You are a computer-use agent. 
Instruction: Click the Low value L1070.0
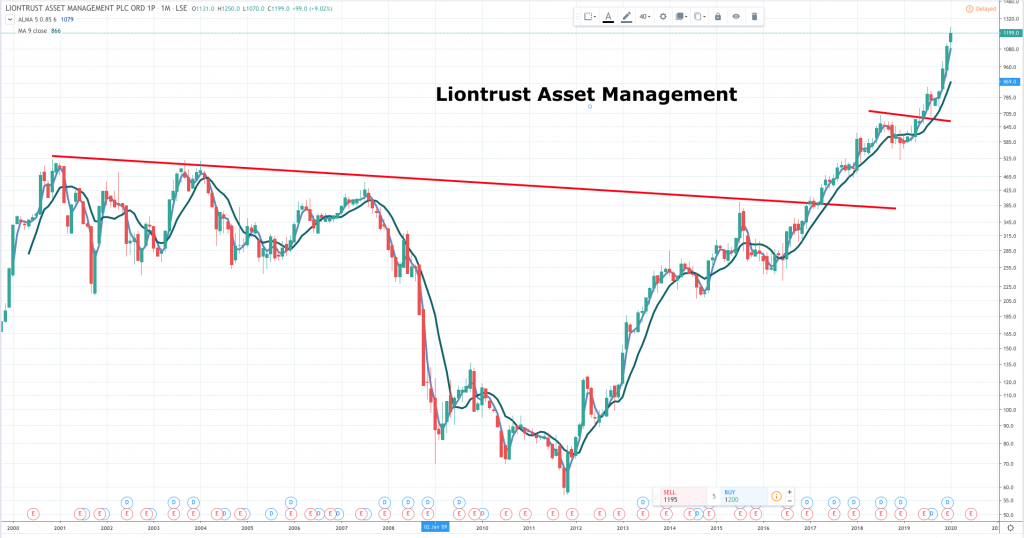pos(255,8)
